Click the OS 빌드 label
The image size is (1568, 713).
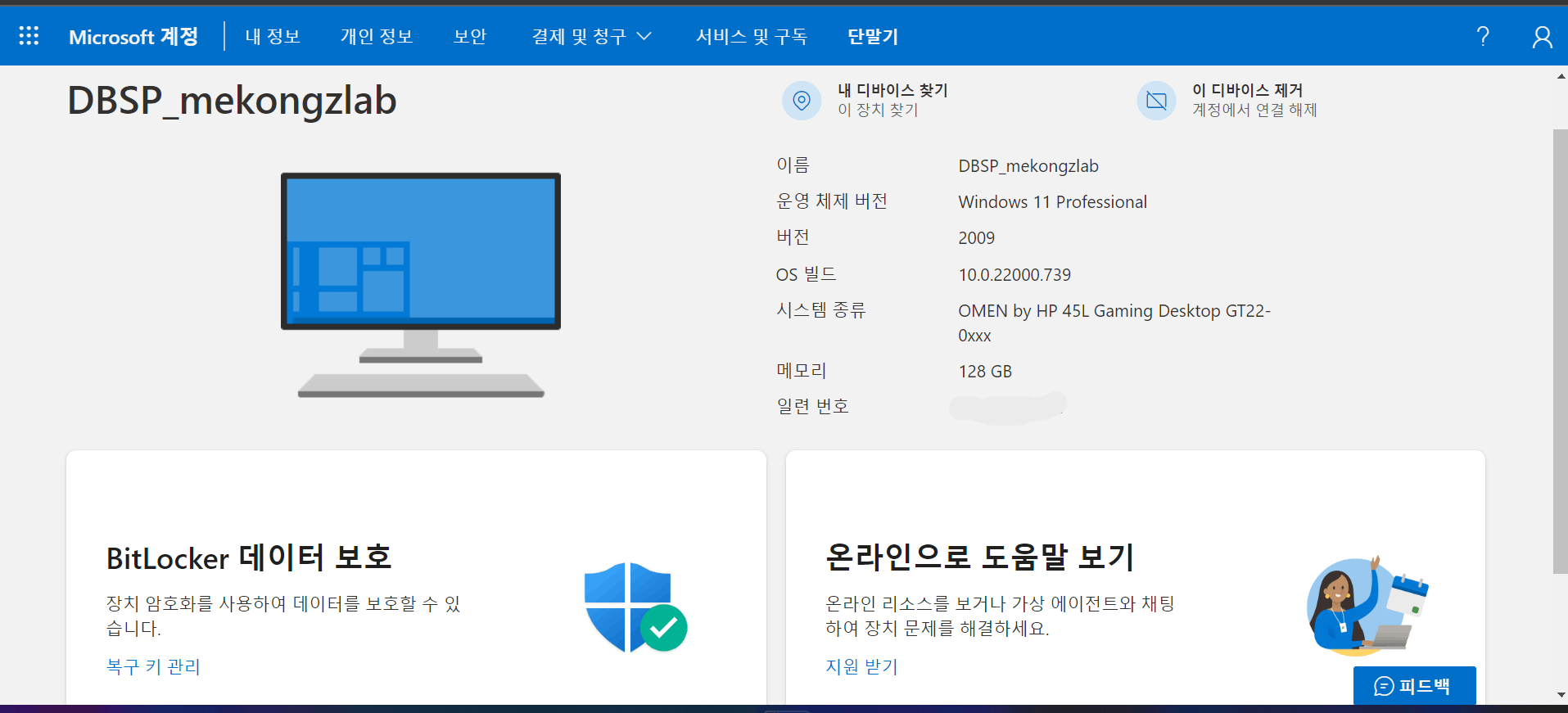[807, 274]
